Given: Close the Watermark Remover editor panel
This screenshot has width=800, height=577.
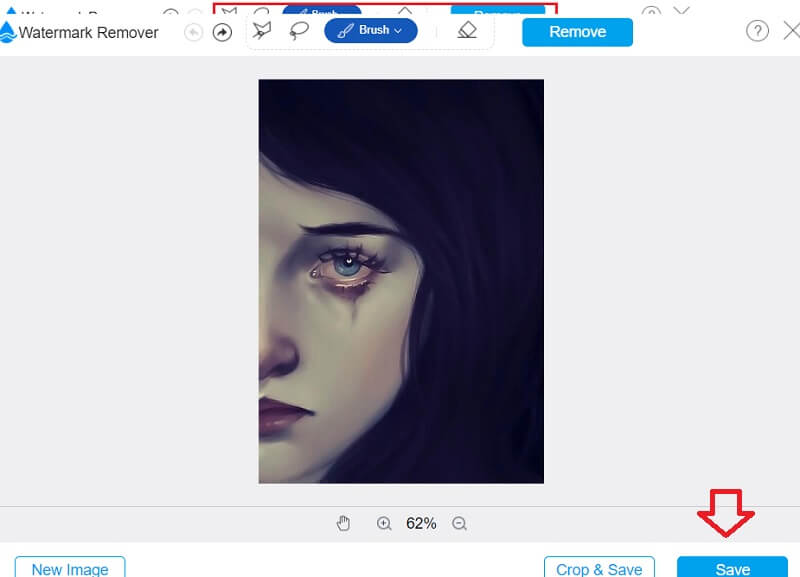Looking at the screenshot, I should pyautogui.click(x=790, y=31).
